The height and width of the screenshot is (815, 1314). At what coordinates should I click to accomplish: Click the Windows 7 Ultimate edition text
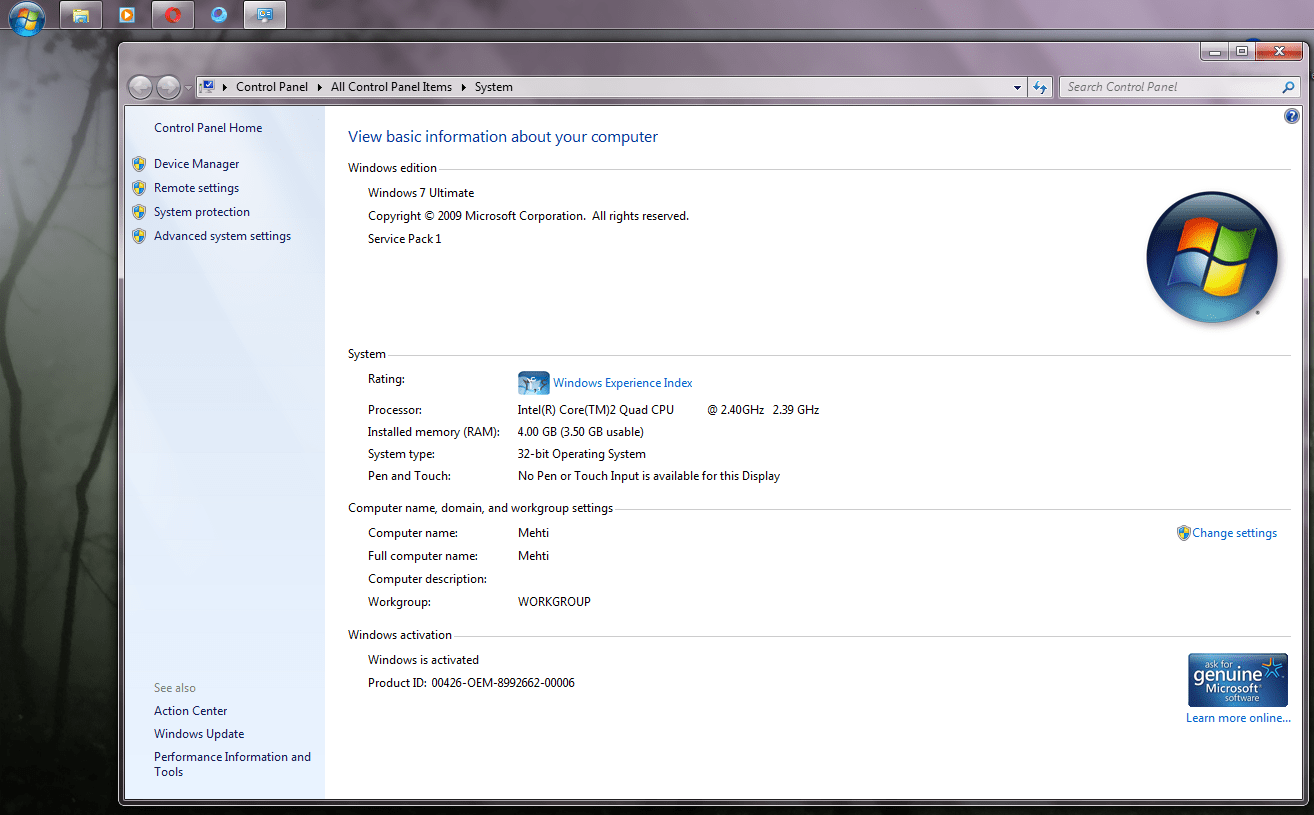pyautogui.click(x=421, y=193)
